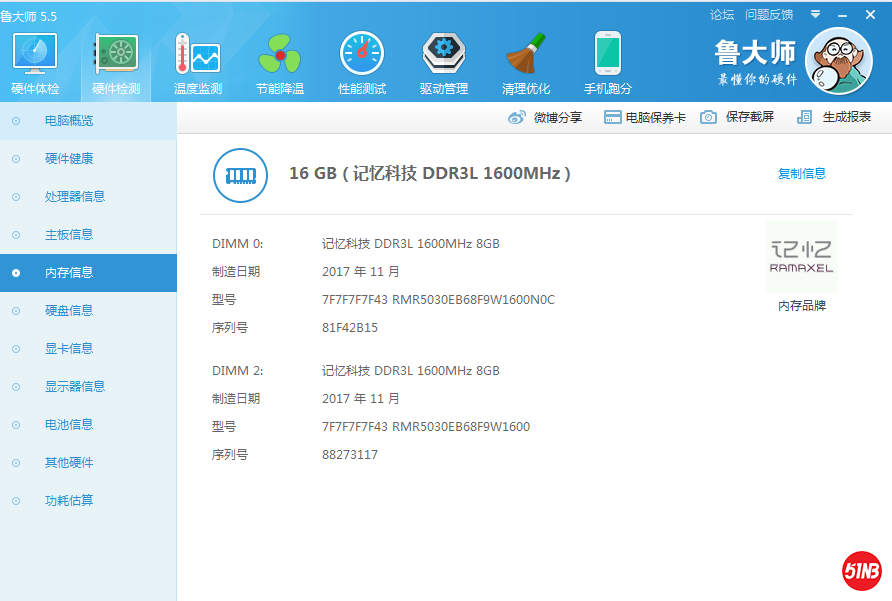
Task: Click the Ramaxel memory brand logo
Action: point(802,257)
